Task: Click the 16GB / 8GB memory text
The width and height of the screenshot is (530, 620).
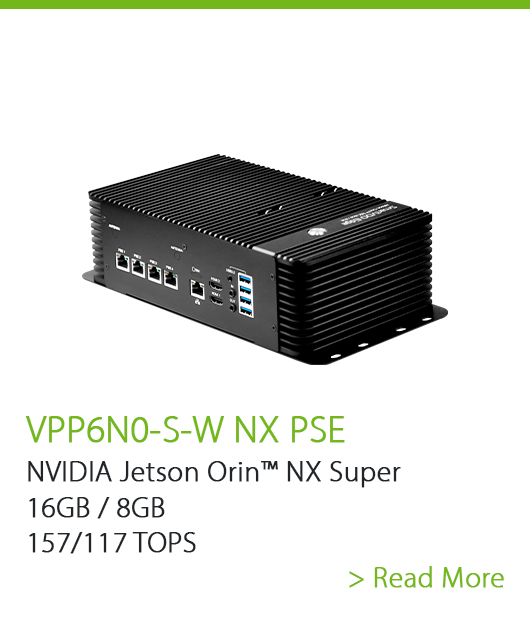Action: 96,508
